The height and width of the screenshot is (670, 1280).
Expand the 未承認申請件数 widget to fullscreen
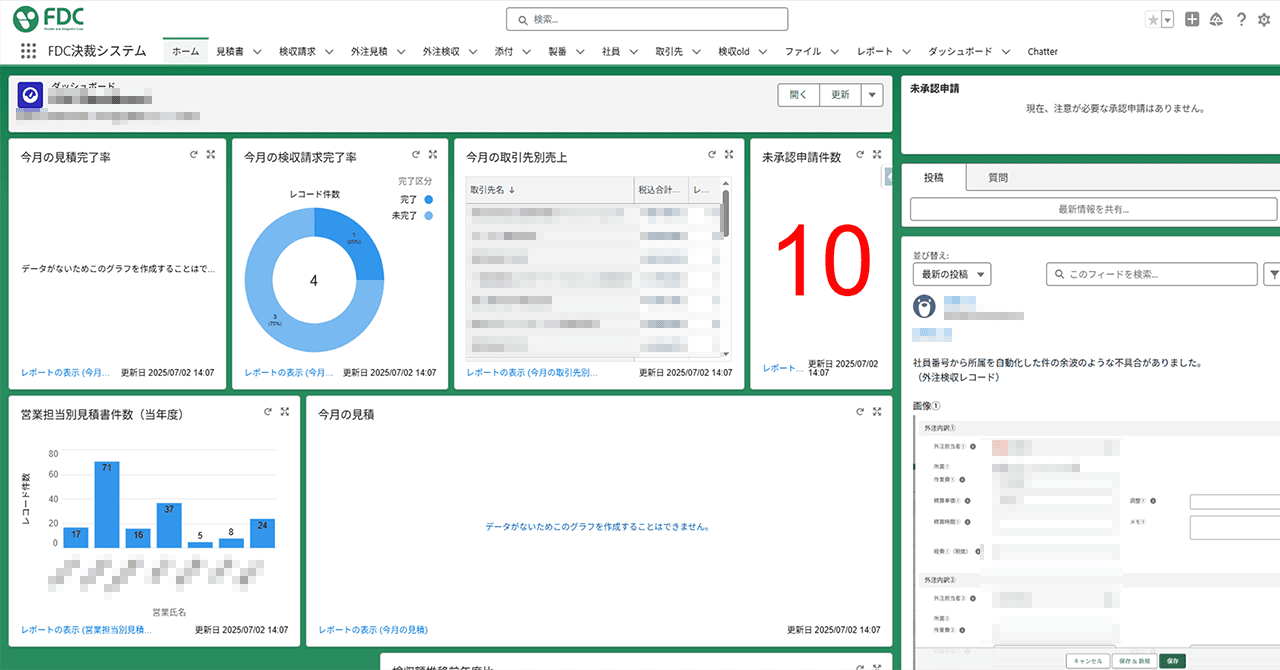877,155
